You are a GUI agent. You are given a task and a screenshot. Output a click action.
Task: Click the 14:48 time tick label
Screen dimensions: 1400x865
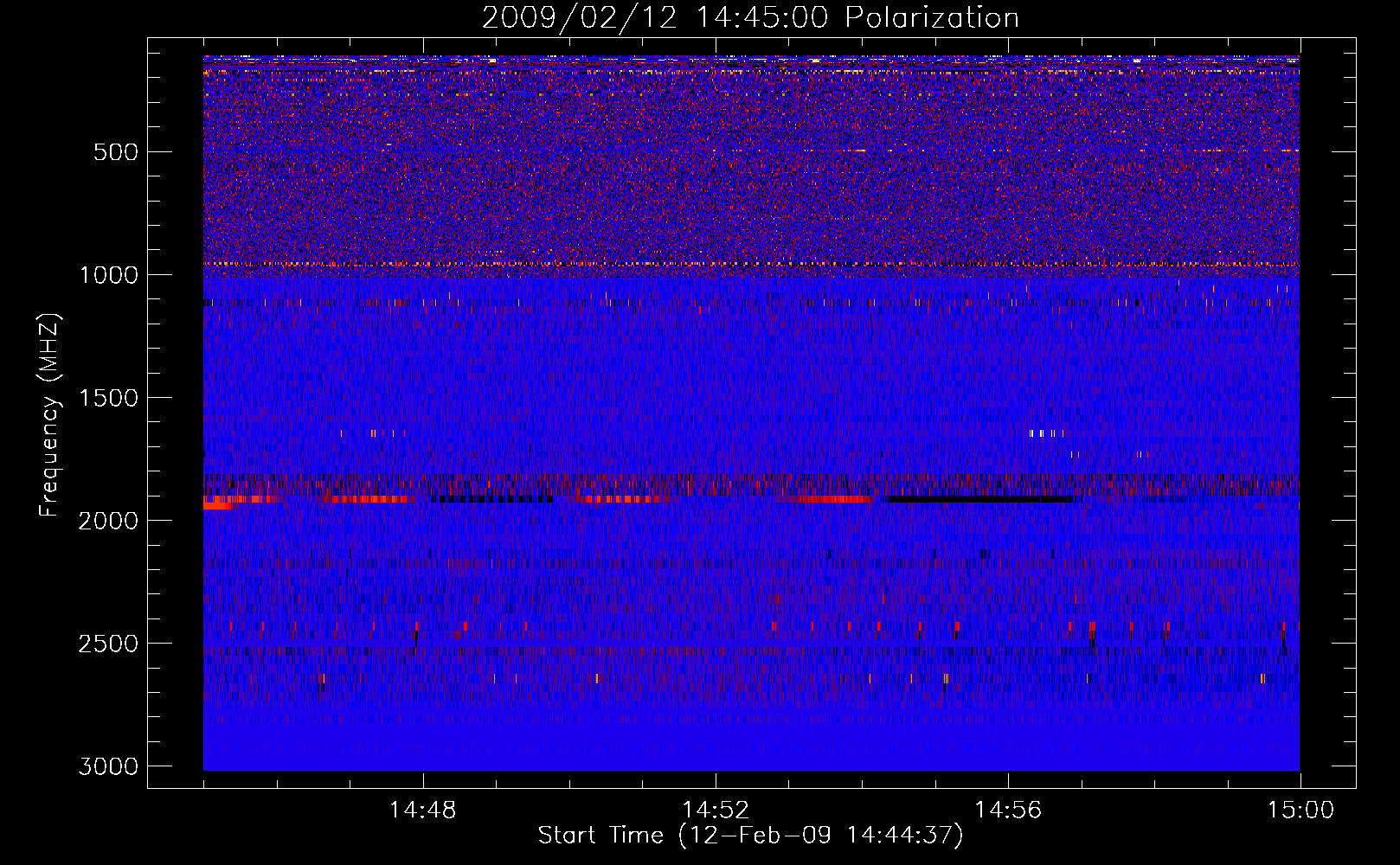click(x=423, y=811)
